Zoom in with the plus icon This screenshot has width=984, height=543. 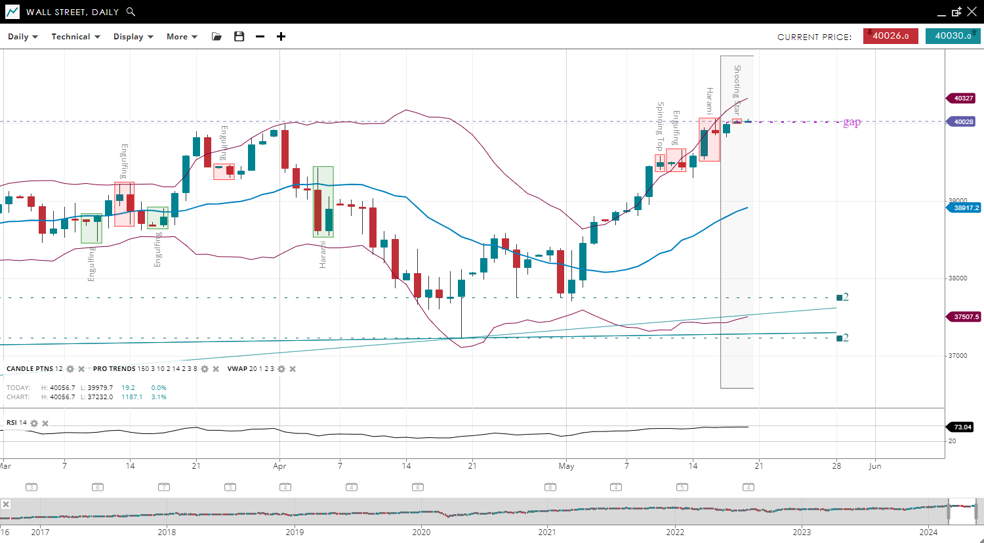[281, 37]
